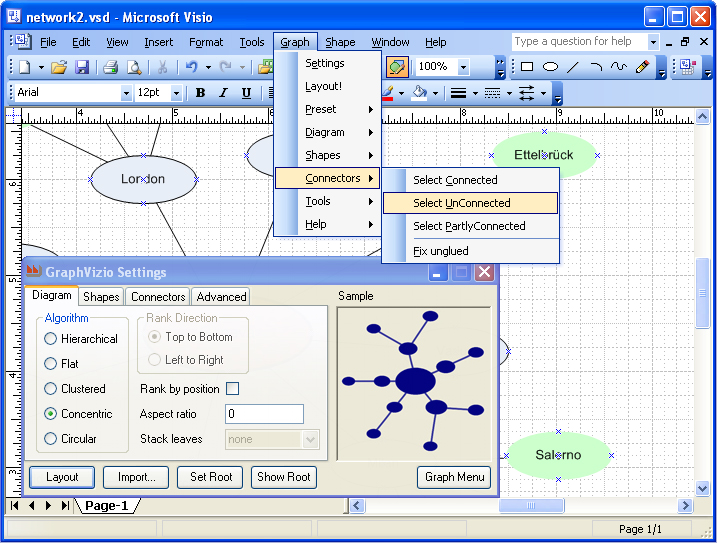This screenshot has width=717, height=543.
Task: Select the Rectangle drawing tool
Action: click(527, 67)
